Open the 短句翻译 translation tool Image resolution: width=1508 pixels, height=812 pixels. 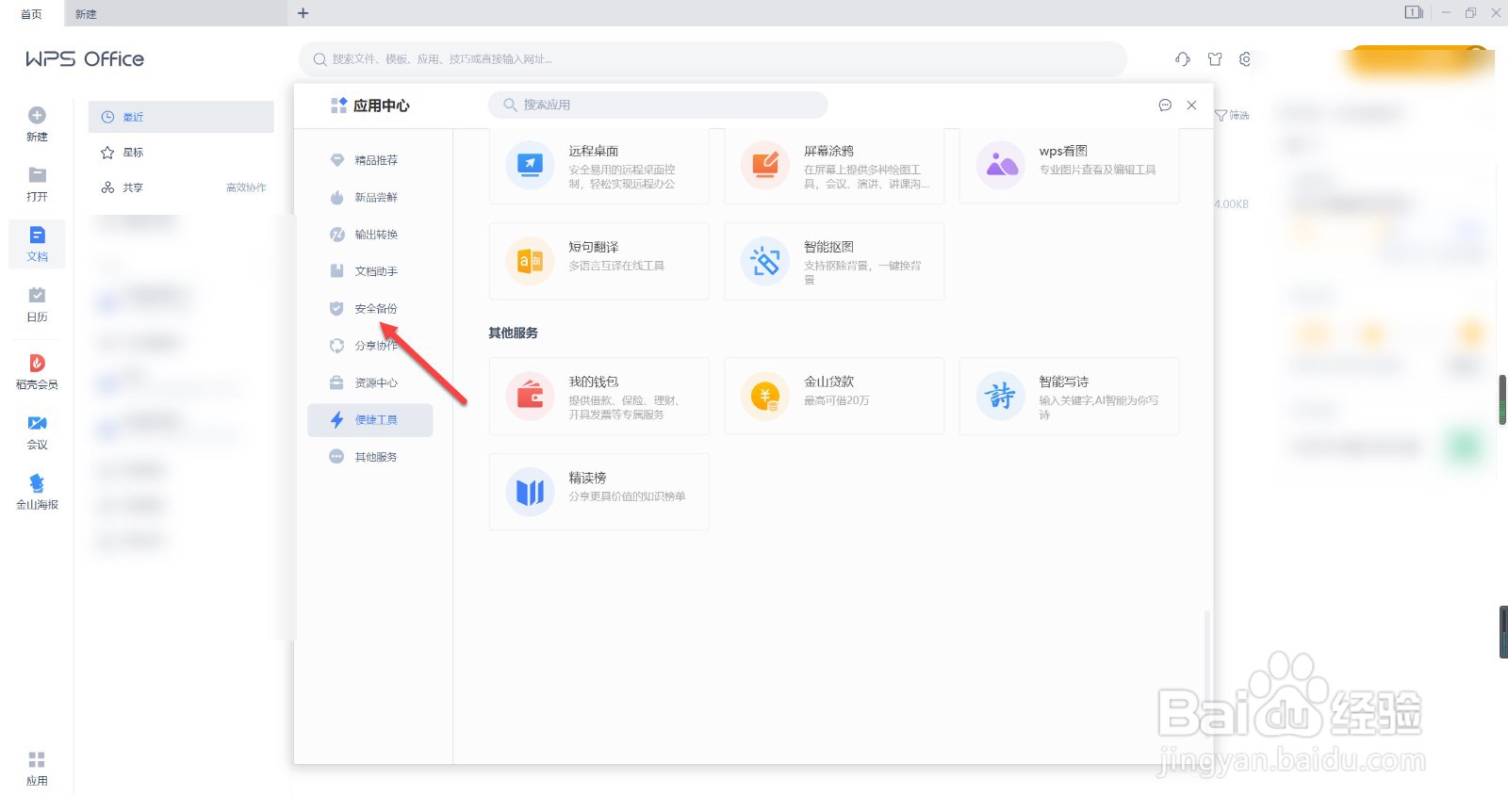(598, 261)
